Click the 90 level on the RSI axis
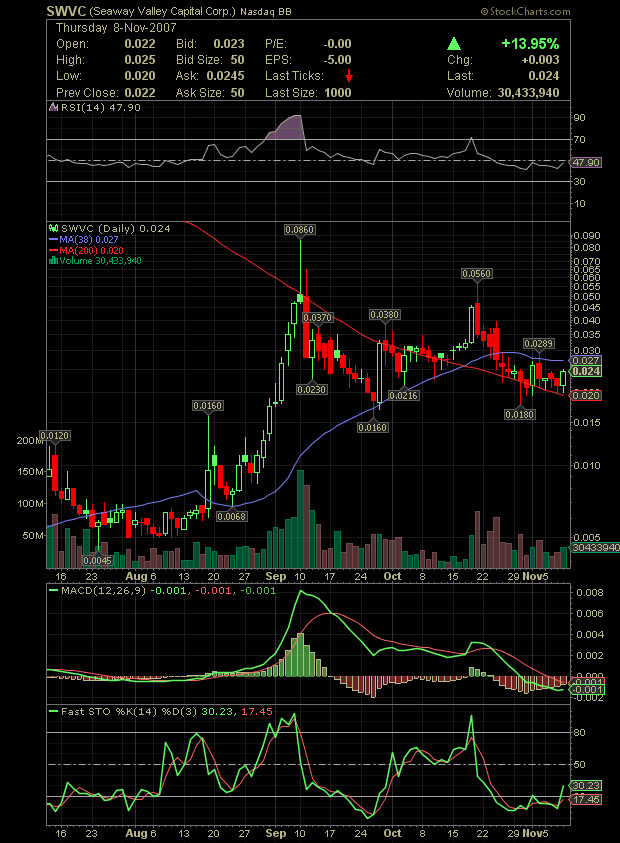Screen dimensions: 620x843 [x=580, y=118]
